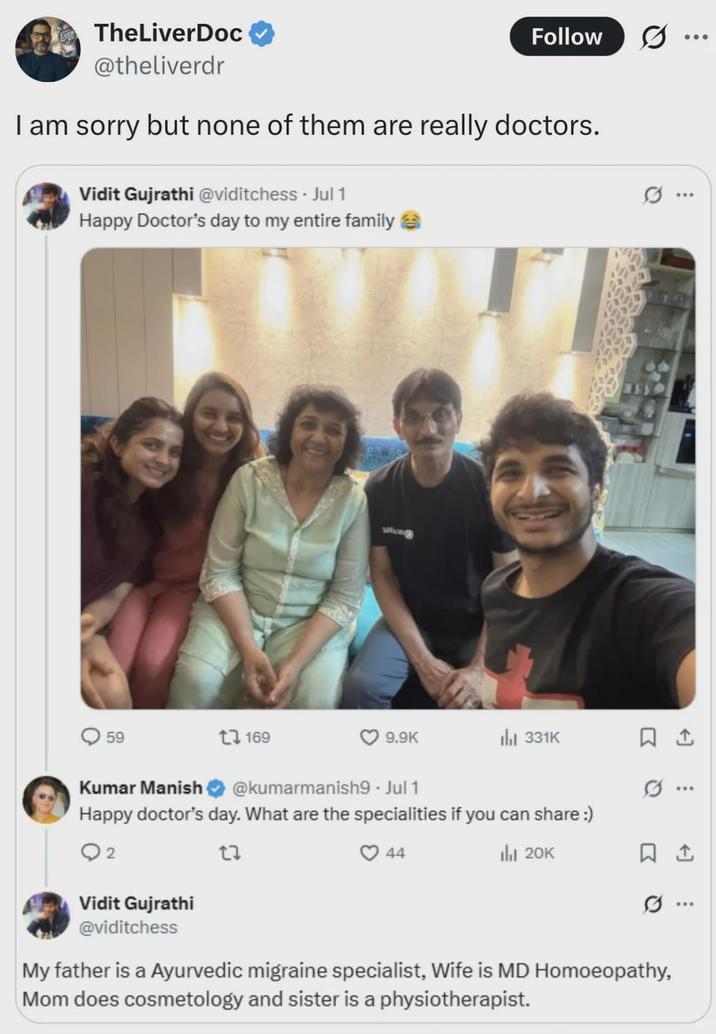This screenshot has height=1034, width=716.
Task: Retweet Kumar Manish's reply
Action: point(231,853)
